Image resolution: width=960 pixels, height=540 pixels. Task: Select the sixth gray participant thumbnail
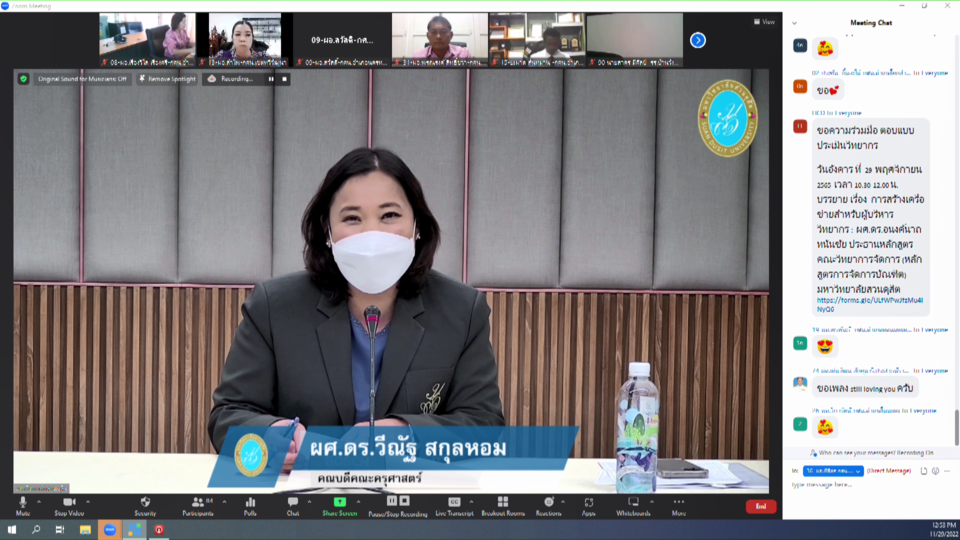tap(634, 40)
